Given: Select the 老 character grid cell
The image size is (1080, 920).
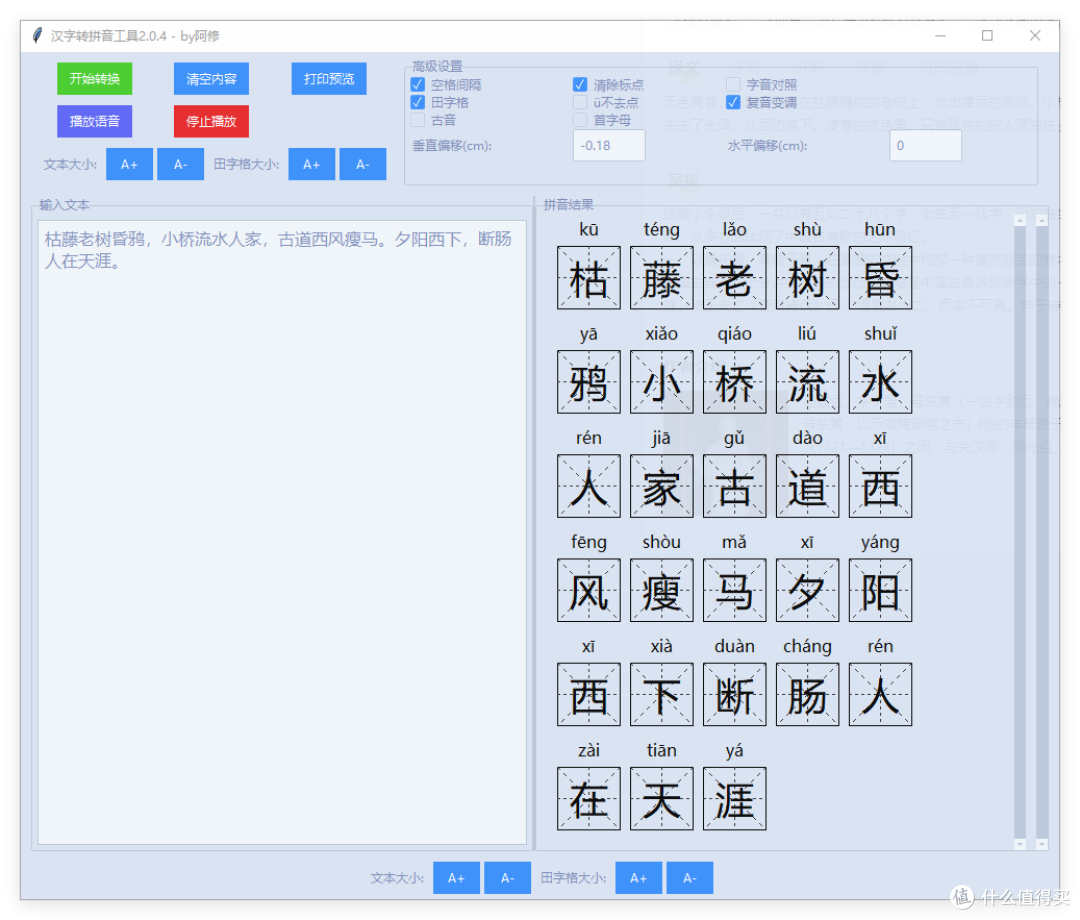Looking at the screenshot, I should 734,278.
